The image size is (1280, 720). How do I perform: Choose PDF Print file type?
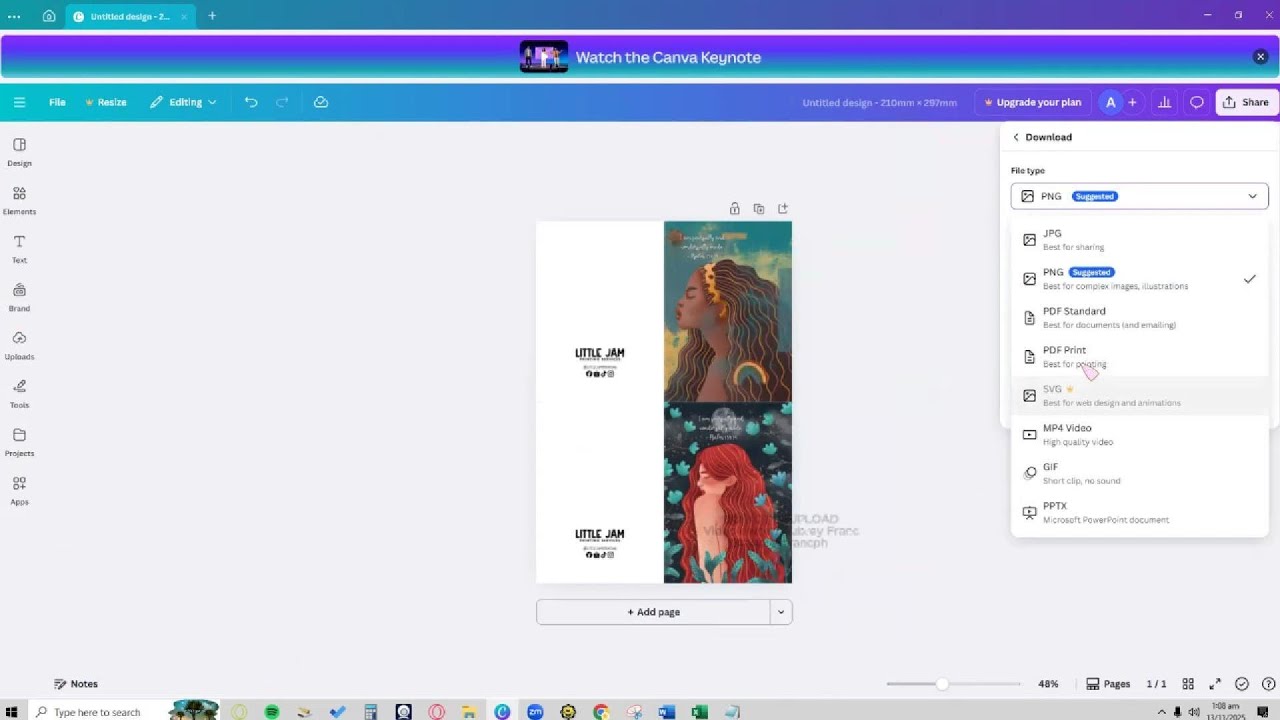tap(1139, 357)
